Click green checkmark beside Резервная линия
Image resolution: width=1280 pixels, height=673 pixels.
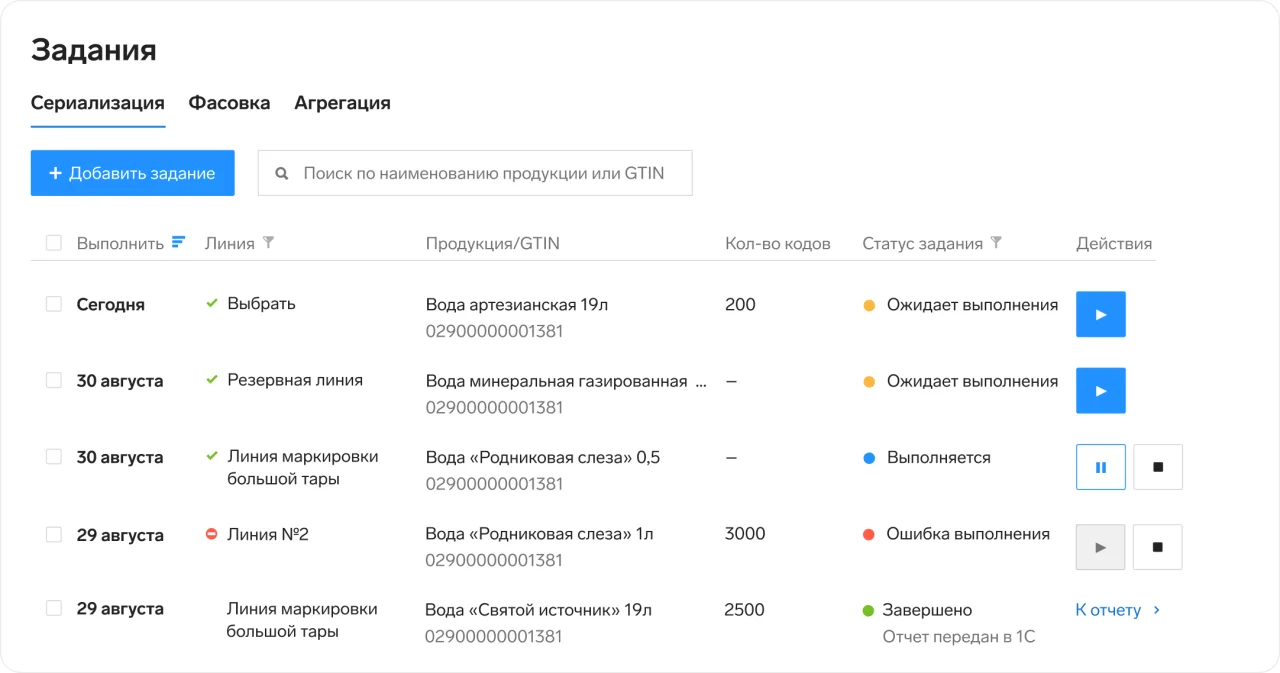[x=212, y=380]
